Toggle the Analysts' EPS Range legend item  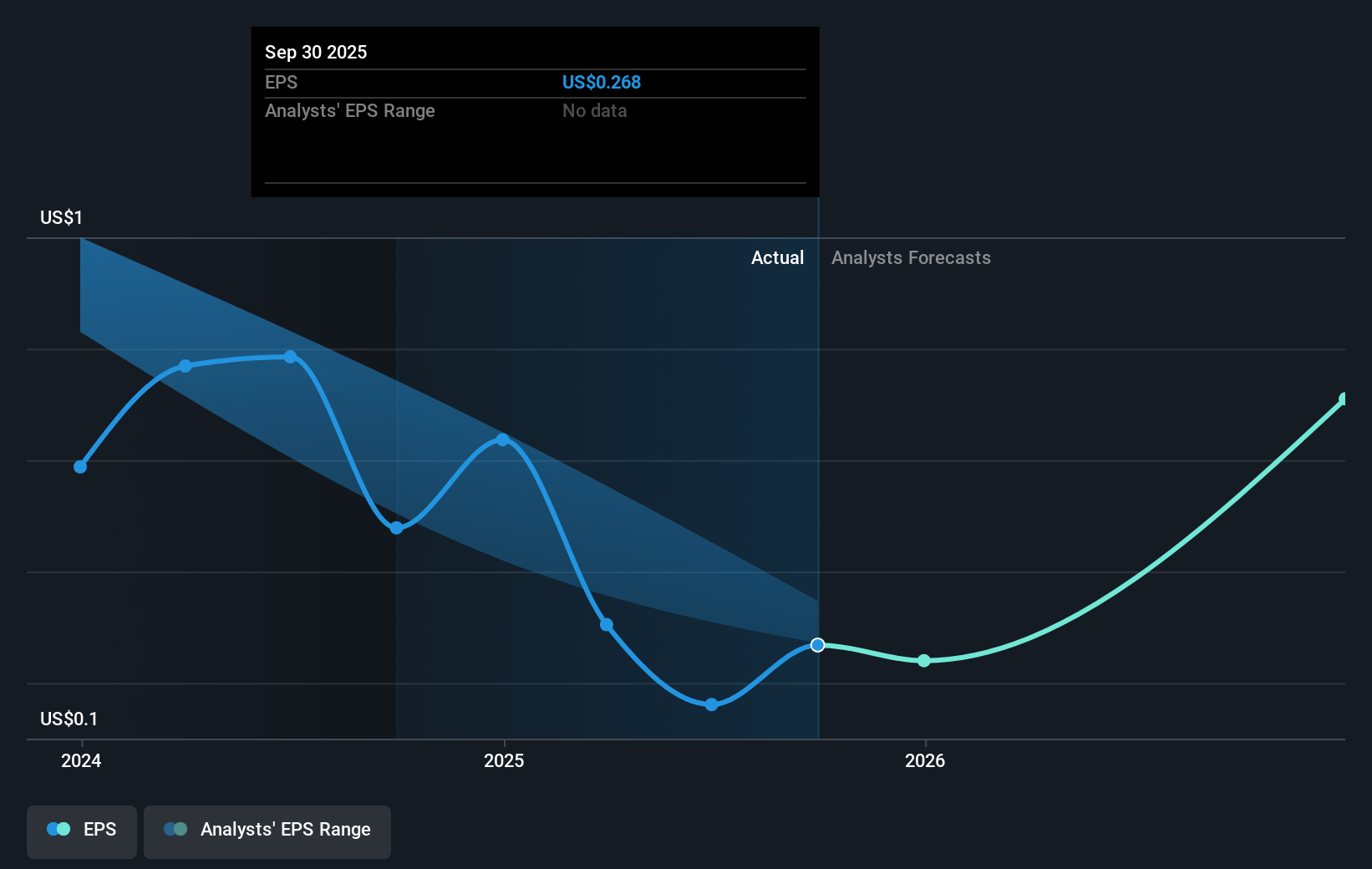point(267,831)
